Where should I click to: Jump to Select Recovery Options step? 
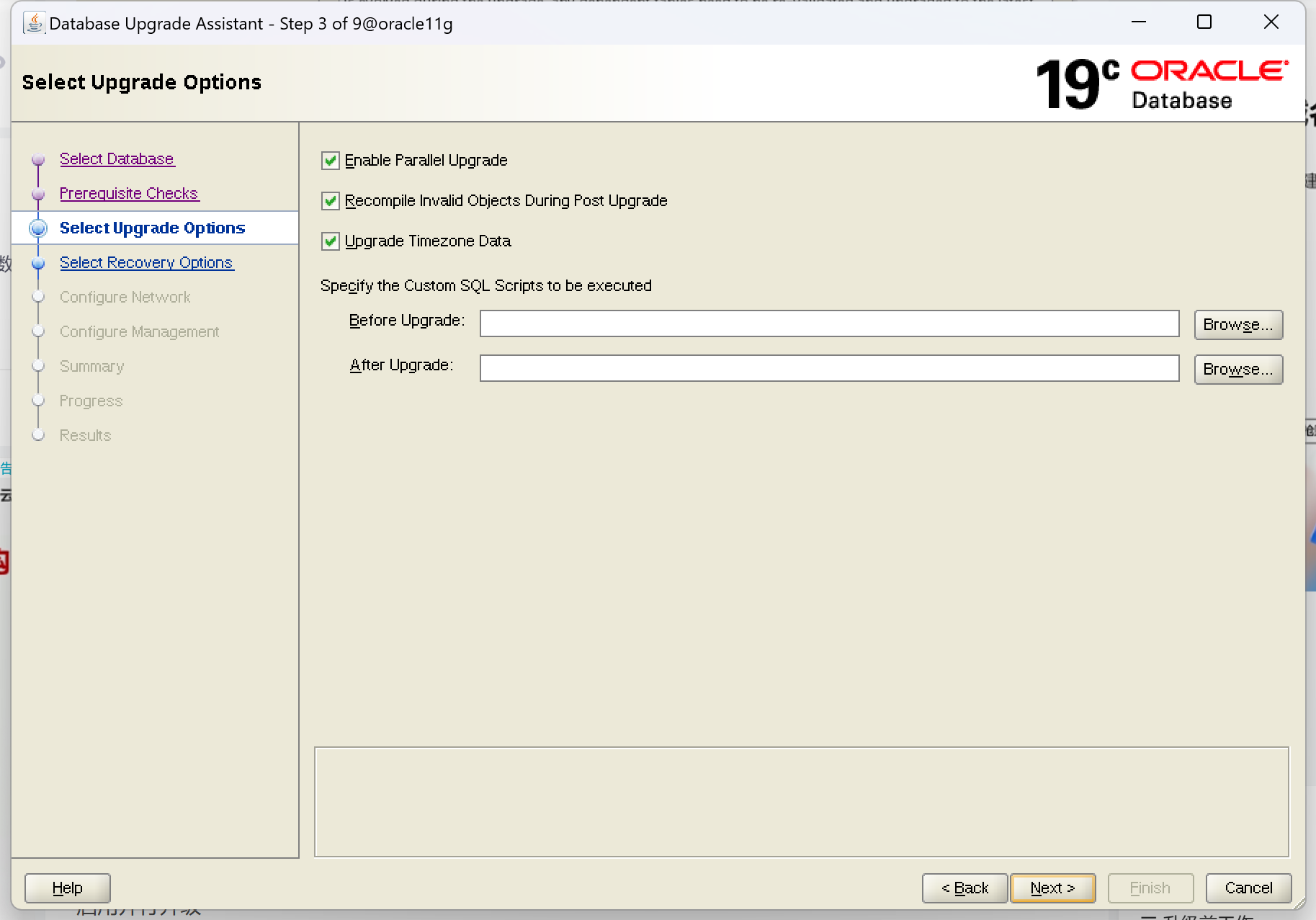pyautogui.click(x=146, y=262)
